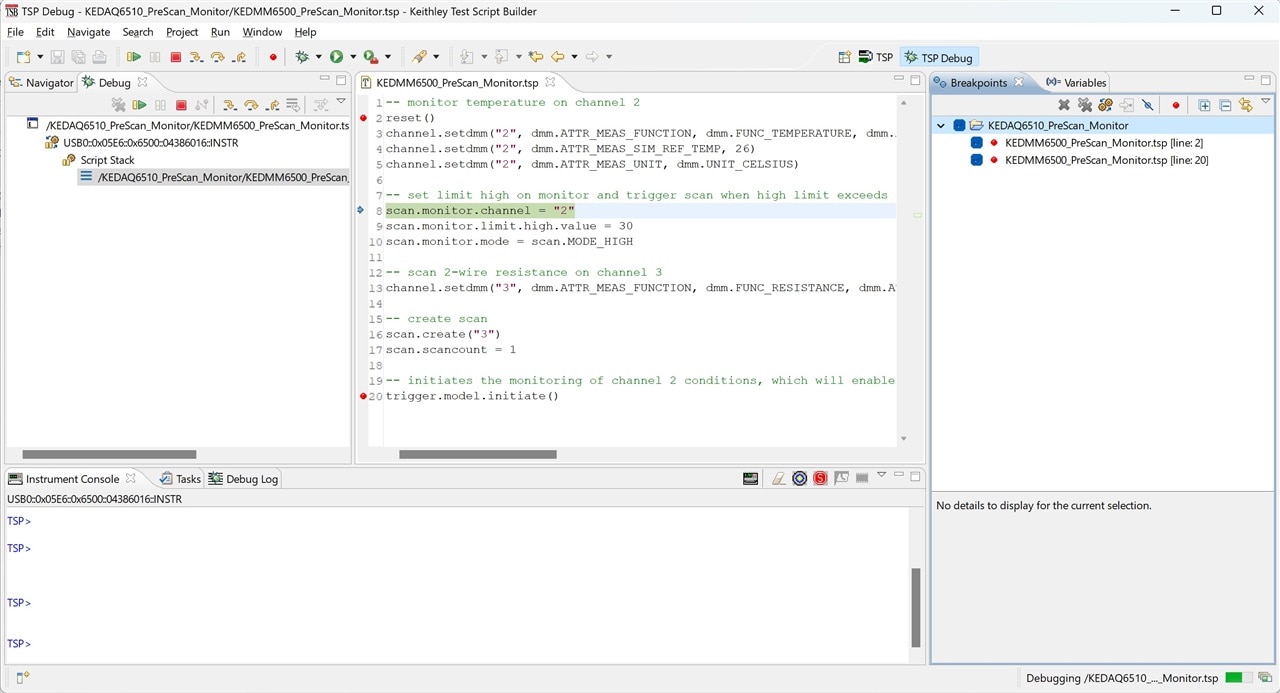Click Remove All Breakpoints in the Breakpoints panel

click(x=1085, y=105)
